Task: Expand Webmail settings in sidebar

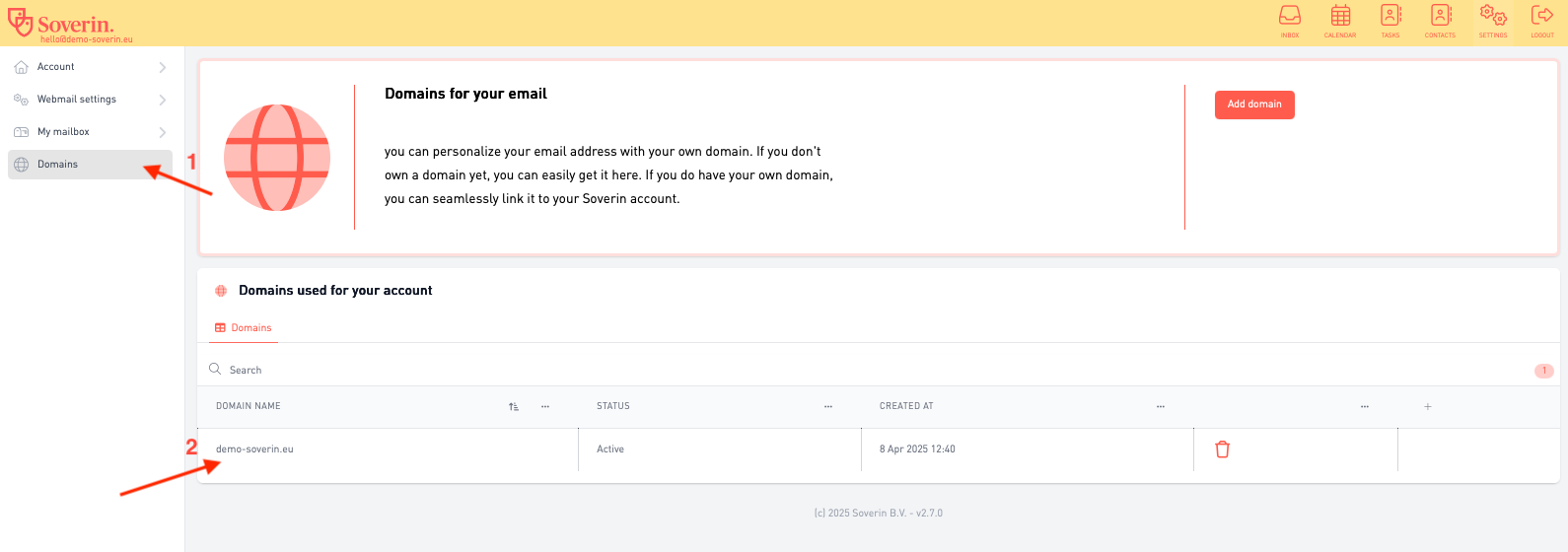Action: click(89, 100)
